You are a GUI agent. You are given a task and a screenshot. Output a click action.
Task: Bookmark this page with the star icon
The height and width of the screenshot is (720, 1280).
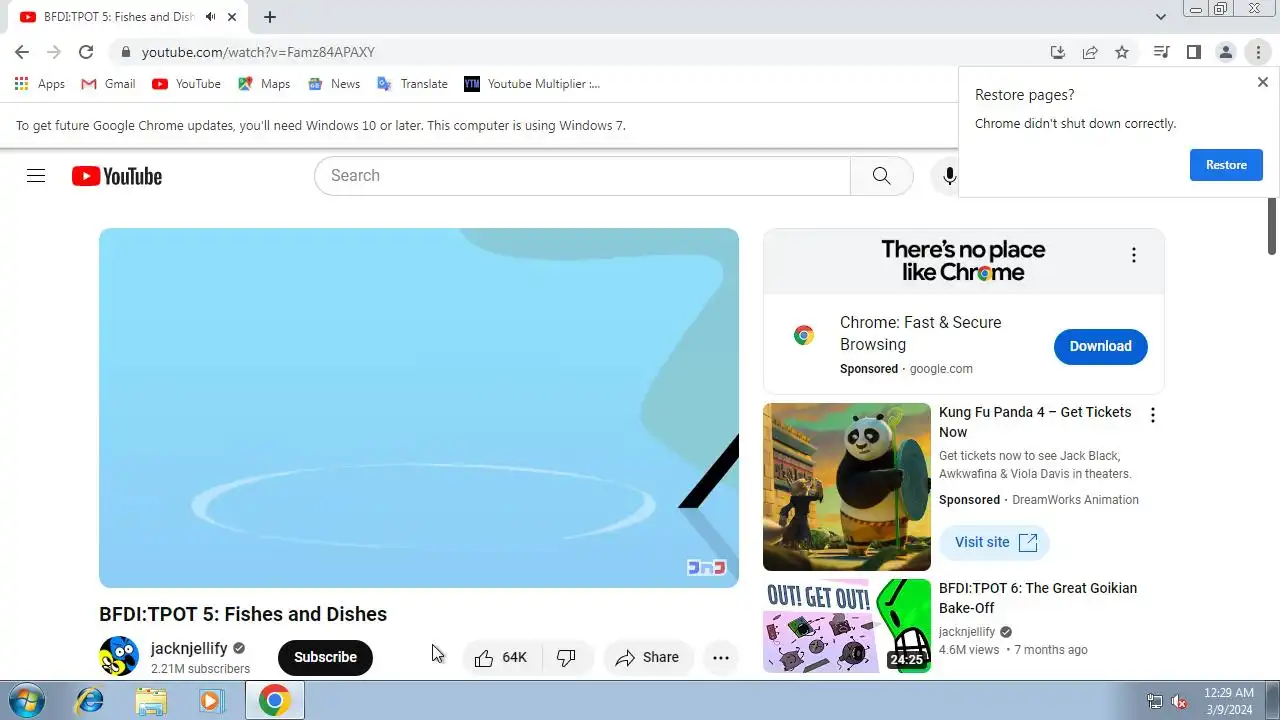pos(1122,52)
